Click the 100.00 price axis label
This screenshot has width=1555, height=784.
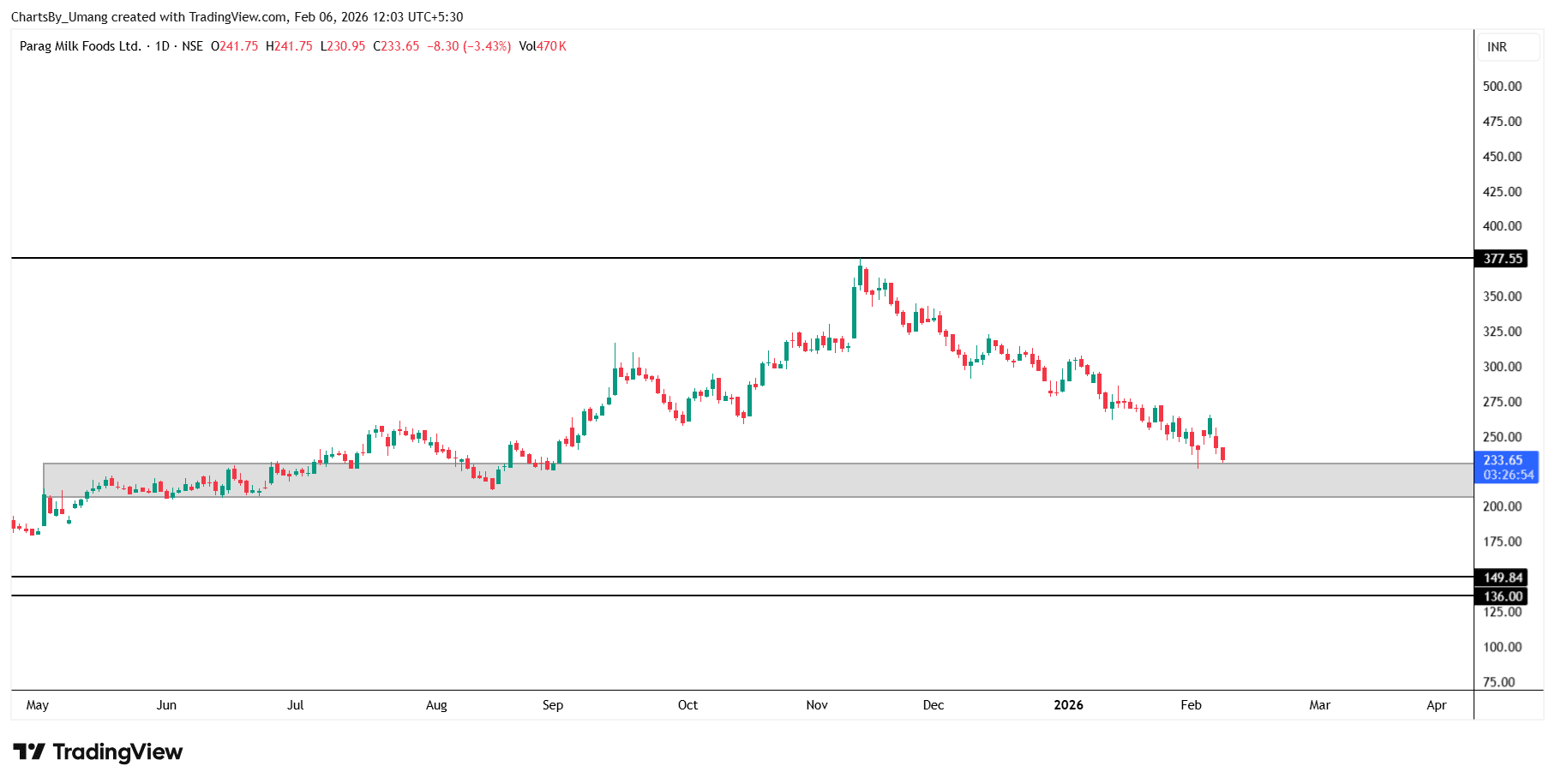[x=1502, y=647]
